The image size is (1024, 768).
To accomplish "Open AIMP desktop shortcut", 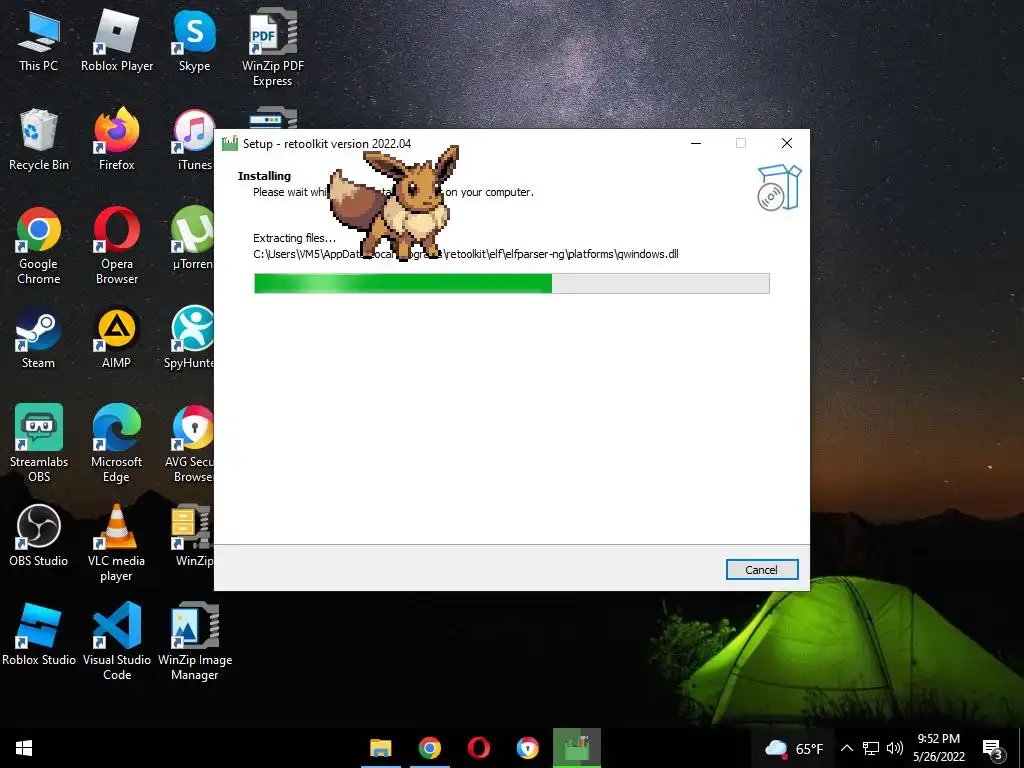I will tap(117, 338).
